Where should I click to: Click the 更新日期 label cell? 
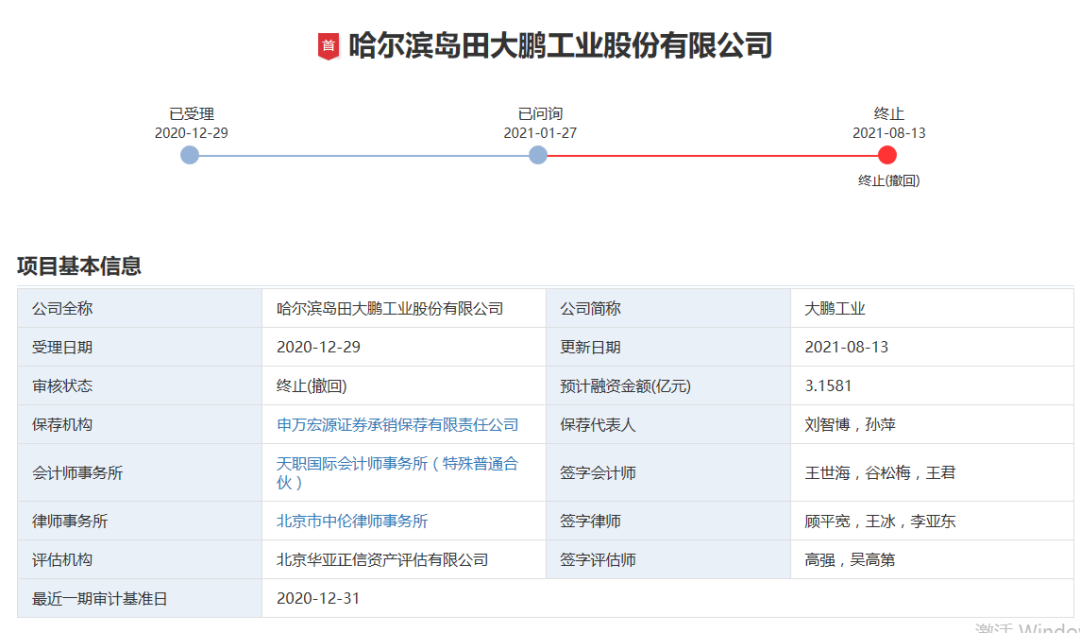click(668, 347)
